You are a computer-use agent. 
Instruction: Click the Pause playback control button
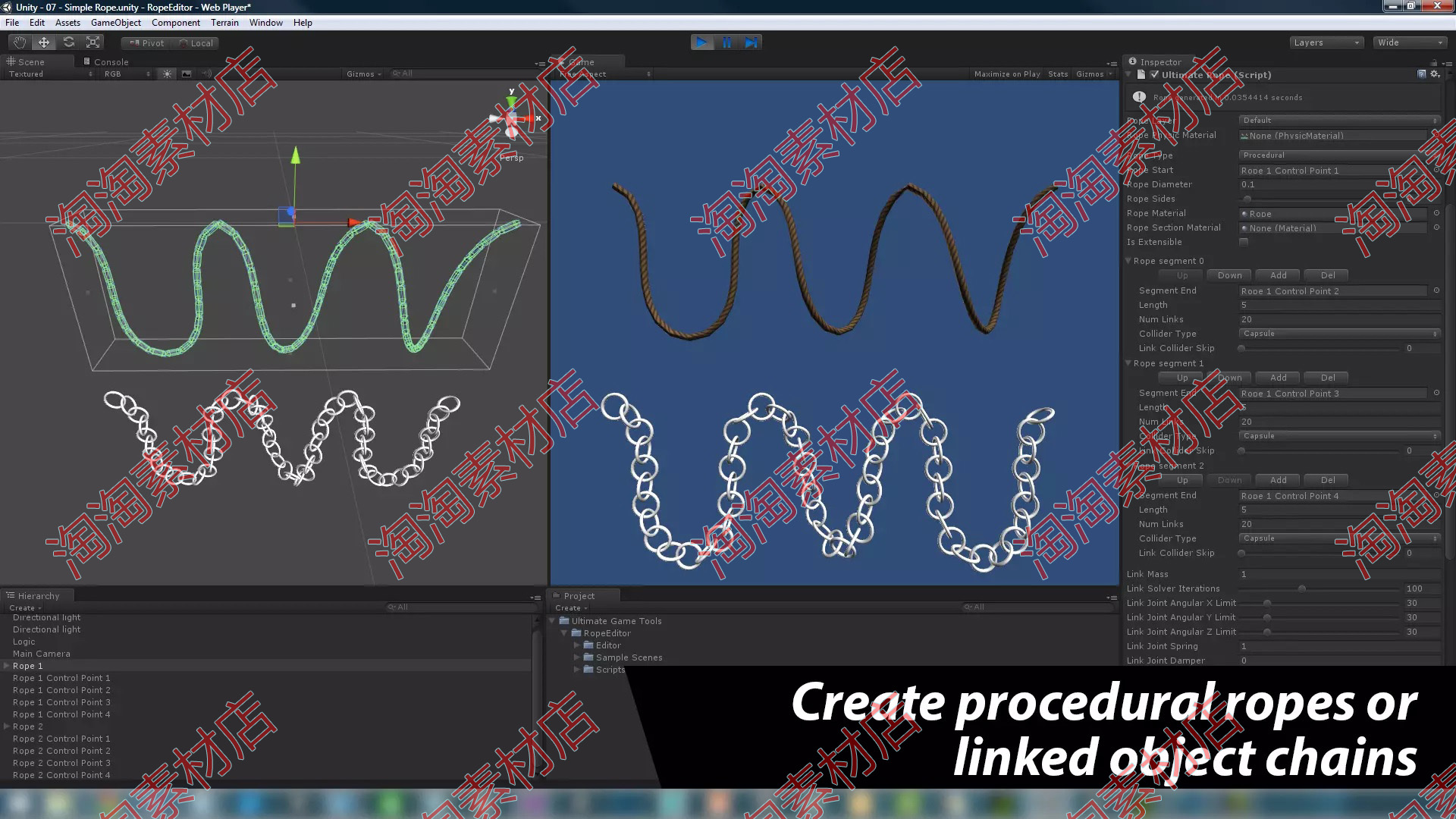tap(727, 42)
